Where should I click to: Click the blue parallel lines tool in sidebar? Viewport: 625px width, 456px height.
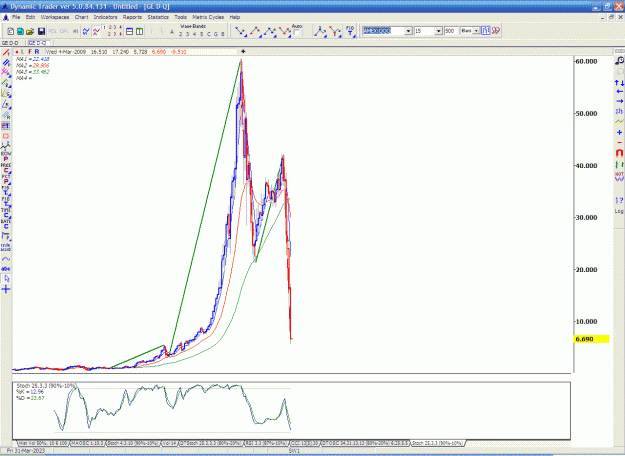[x=6, y=63]
